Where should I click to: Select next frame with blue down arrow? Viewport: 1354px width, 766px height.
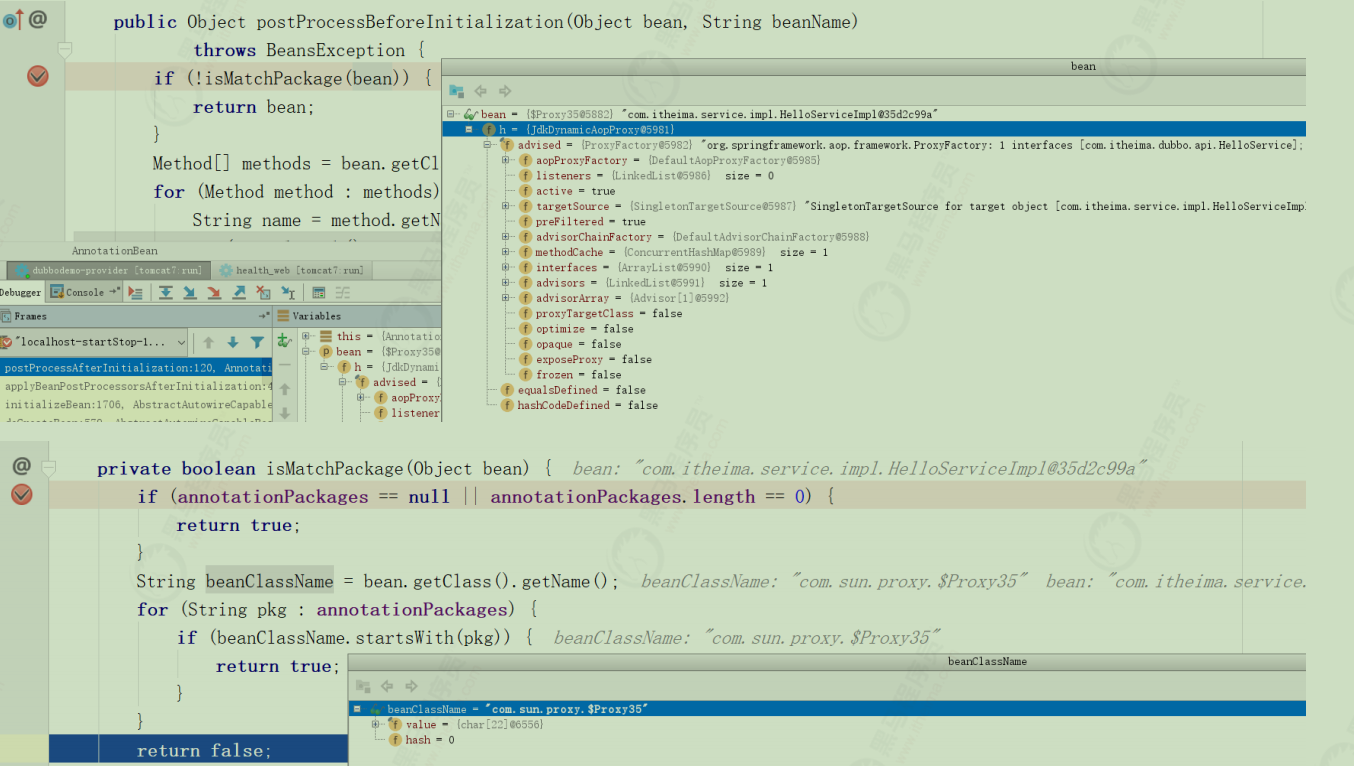coord(233,342)
